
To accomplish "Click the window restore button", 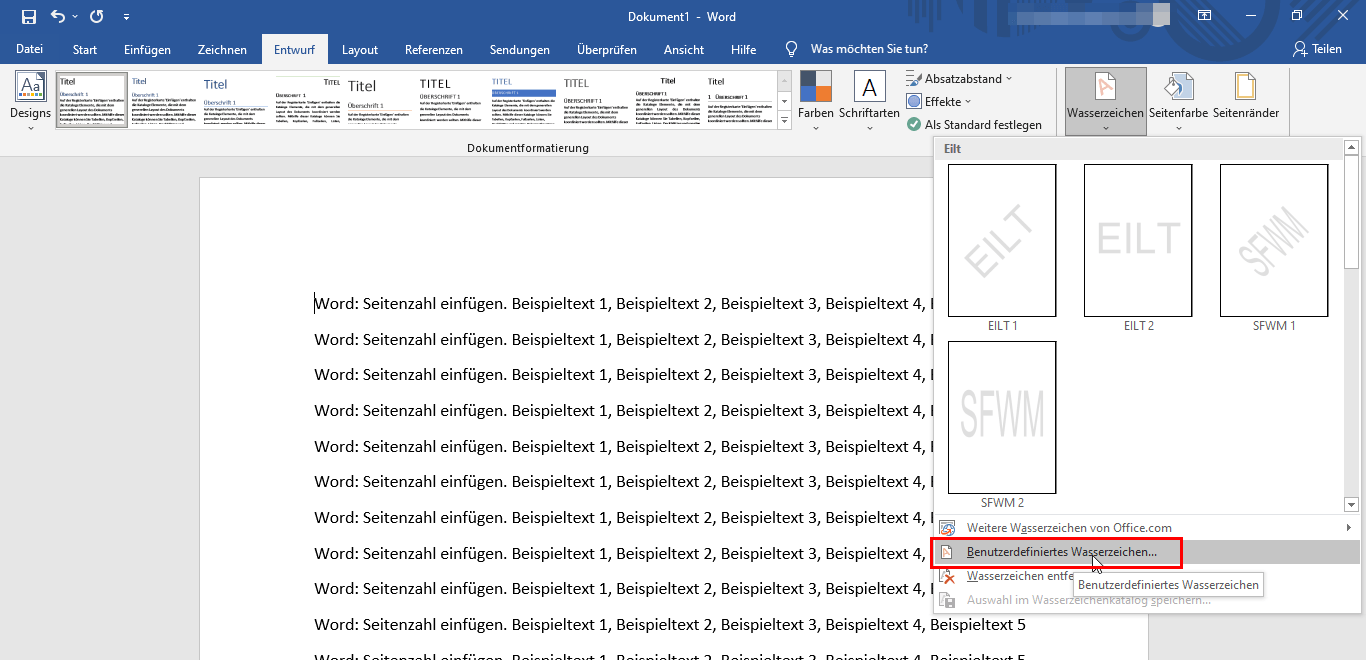I will pos(1297,16).
